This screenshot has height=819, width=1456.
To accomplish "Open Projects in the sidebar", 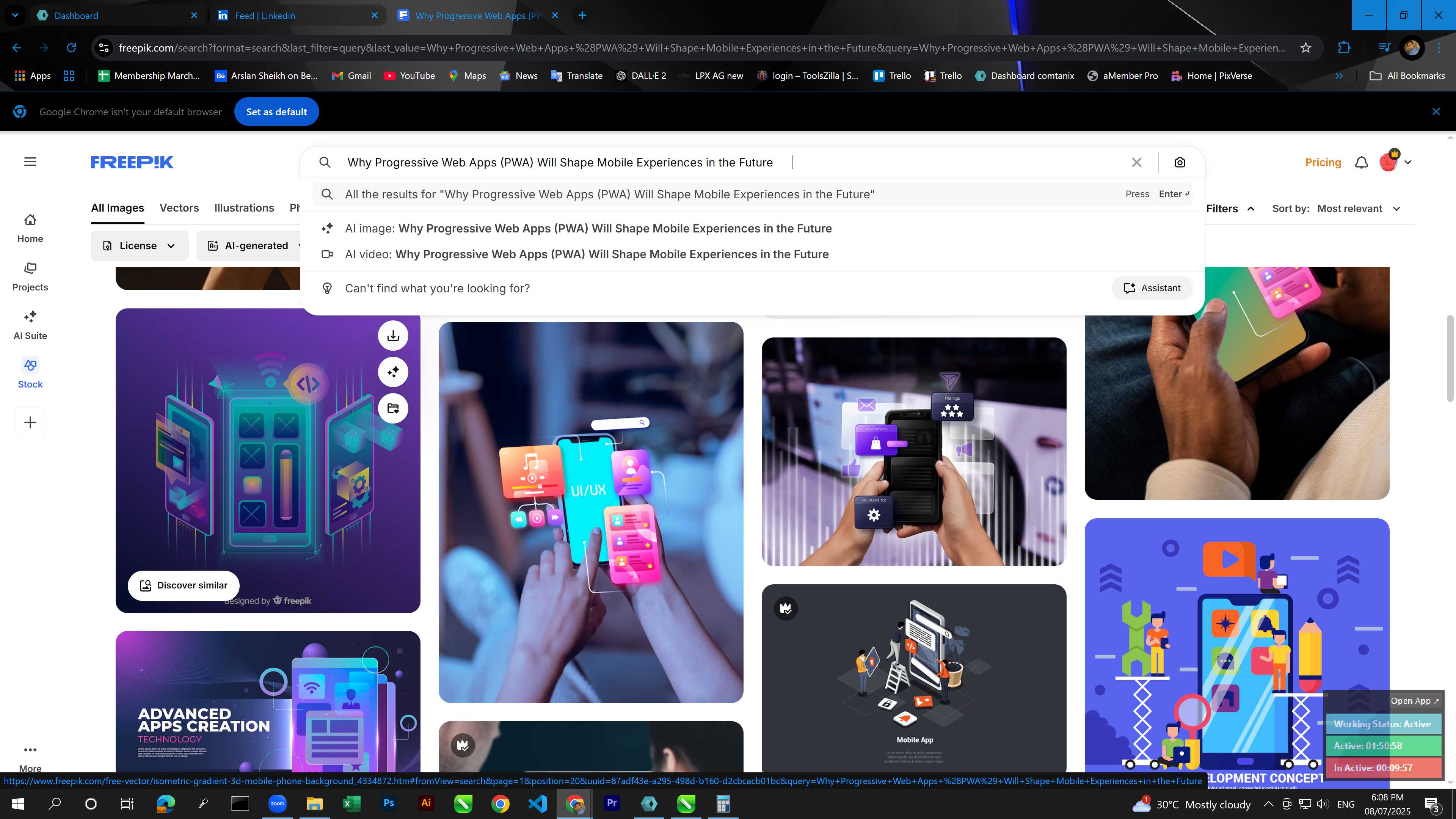I will click(x=30, y=277).
